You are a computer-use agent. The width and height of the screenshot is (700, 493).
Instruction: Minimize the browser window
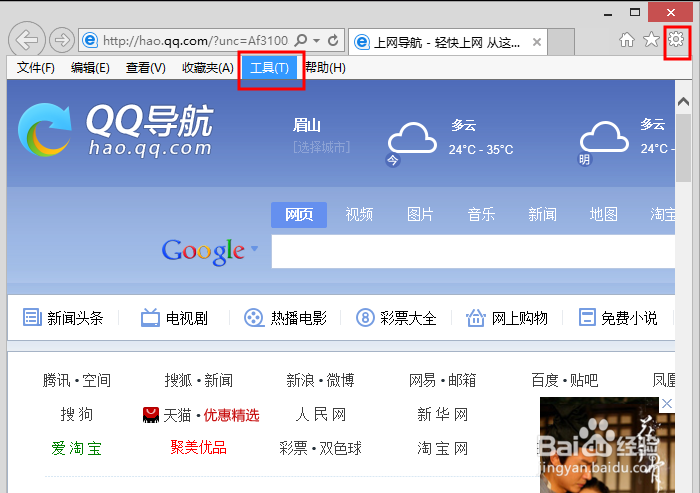click(x=608, y=13)
